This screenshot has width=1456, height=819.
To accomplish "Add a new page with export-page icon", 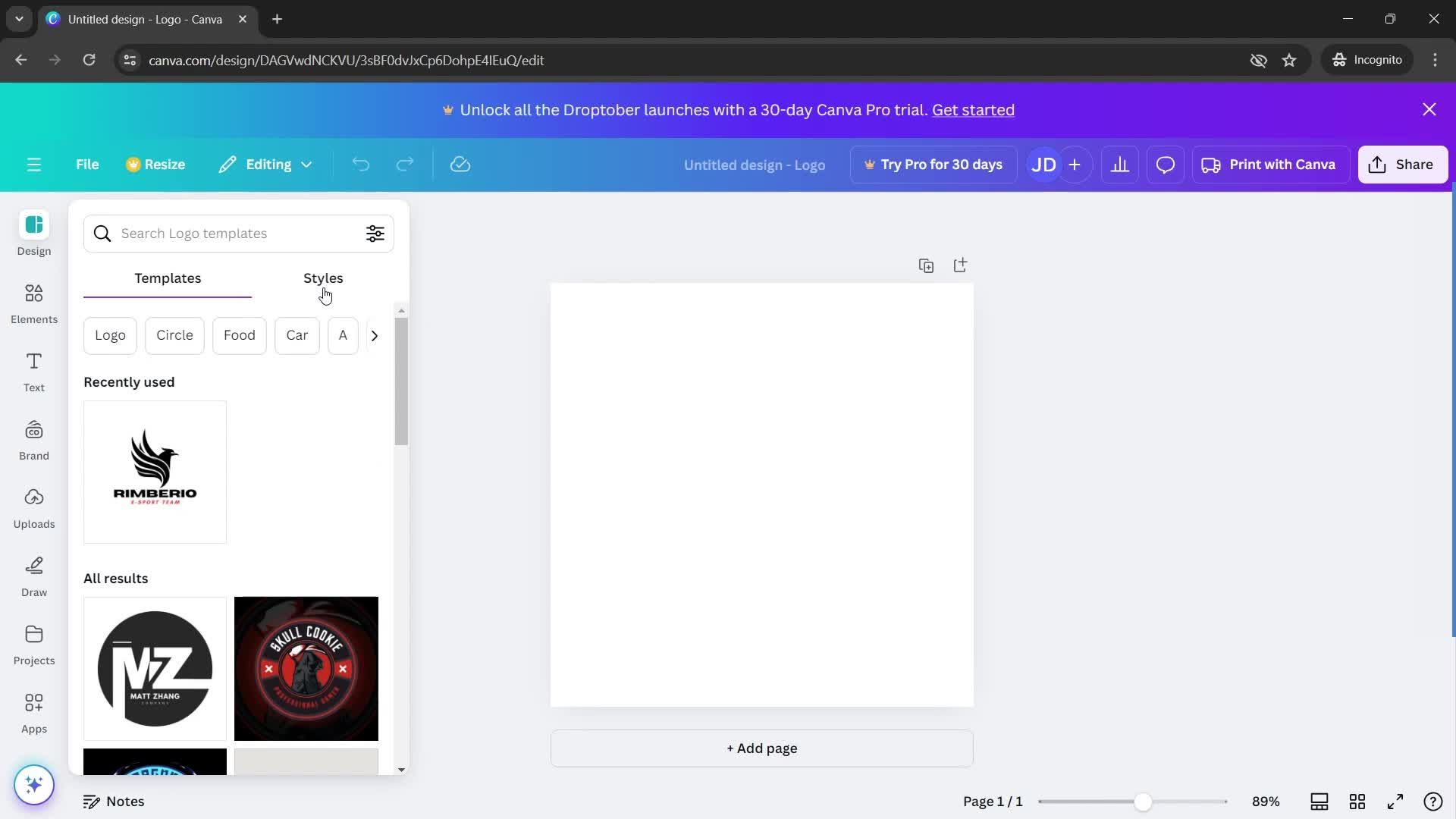I will pyautogui.click(x=960, y=265).
